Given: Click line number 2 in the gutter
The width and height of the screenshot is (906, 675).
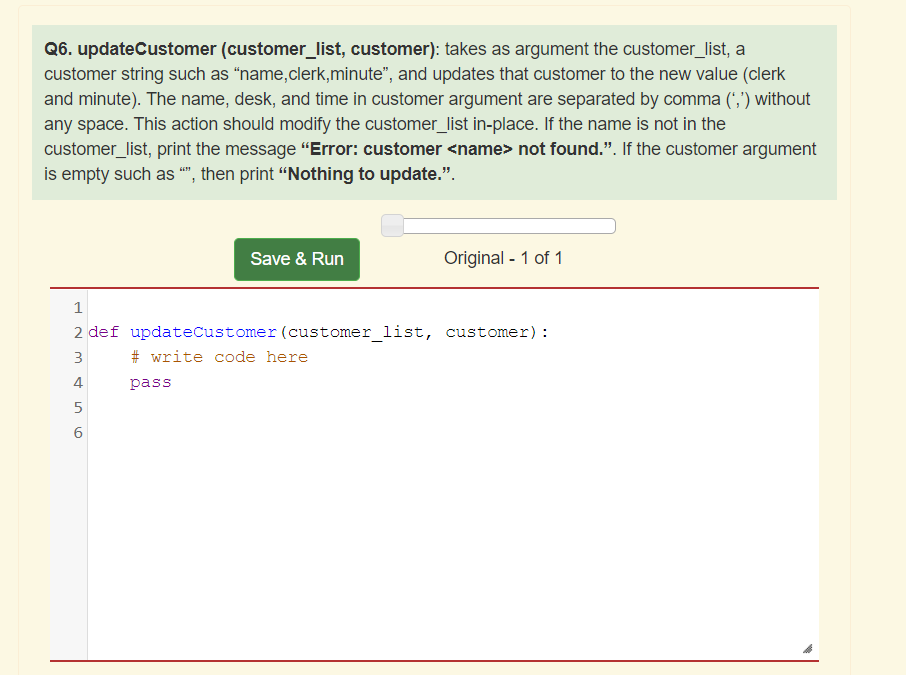Looking at the screenshot, I should 78,332.
